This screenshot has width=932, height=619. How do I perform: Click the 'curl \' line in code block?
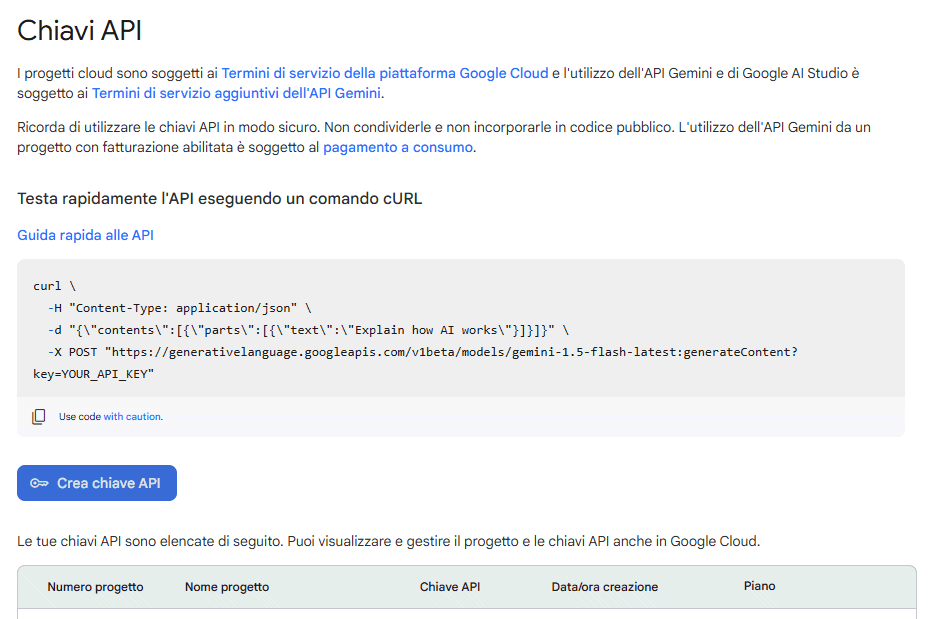[55, 286]
